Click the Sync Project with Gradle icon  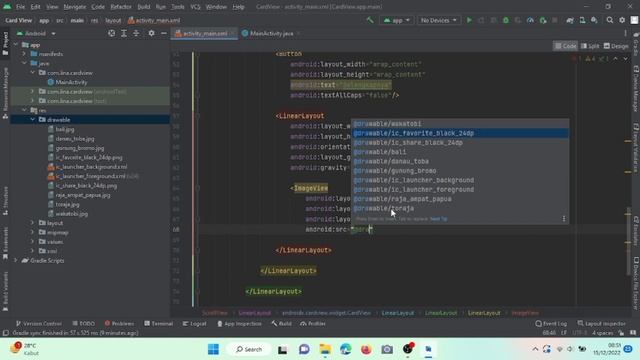pyautogui.click(x=570, y=20)
